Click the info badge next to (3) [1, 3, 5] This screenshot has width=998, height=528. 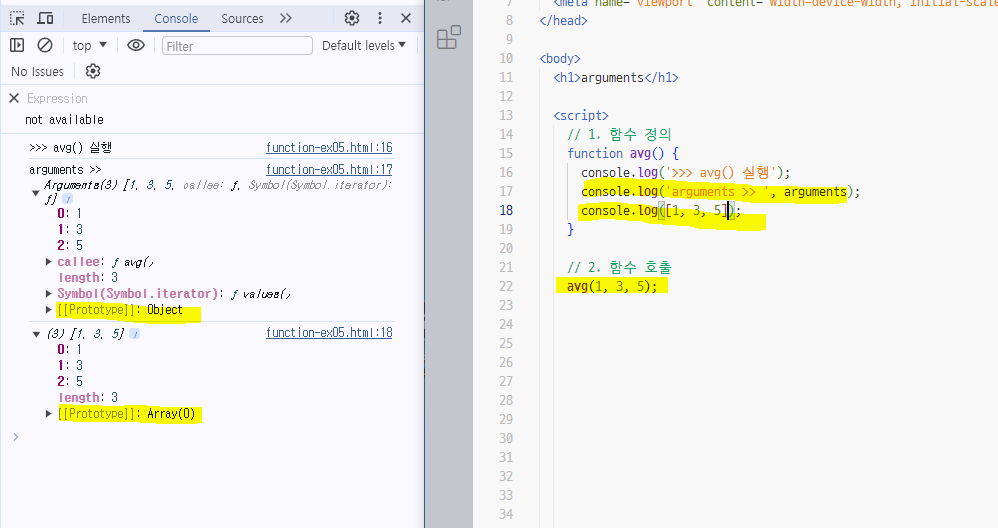pos(134,333)
